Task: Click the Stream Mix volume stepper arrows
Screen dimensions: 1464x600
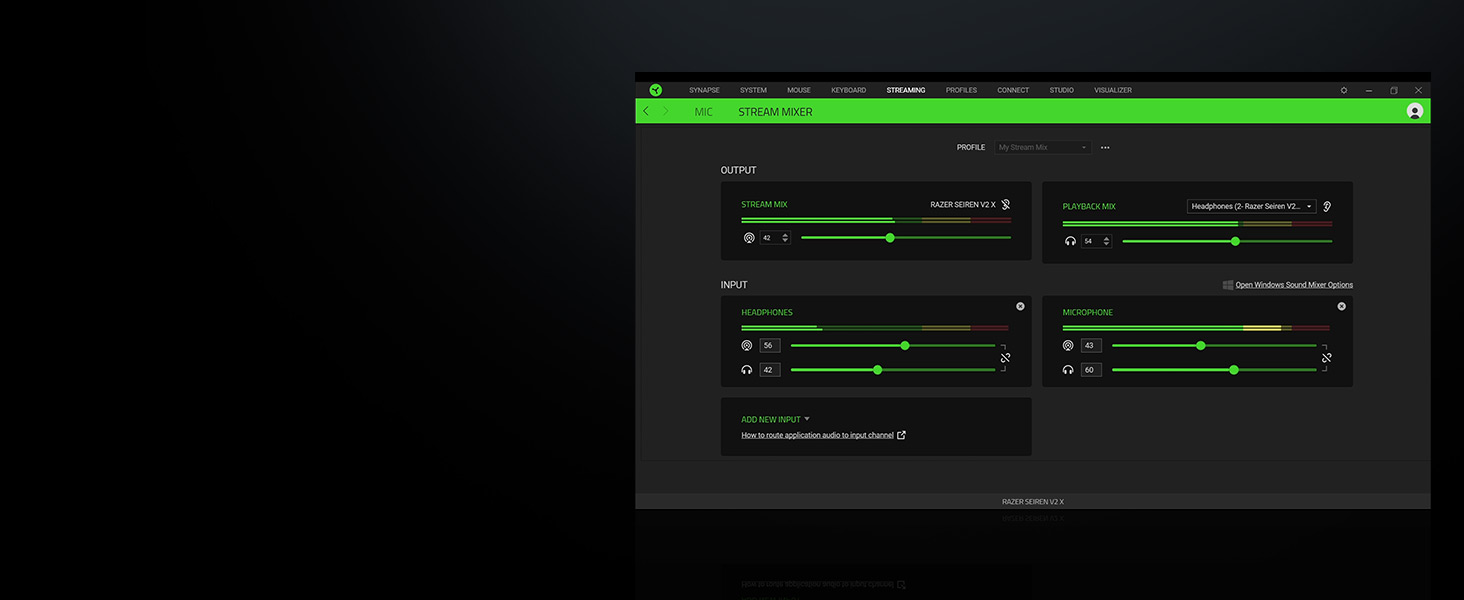Action: (785, 238)
